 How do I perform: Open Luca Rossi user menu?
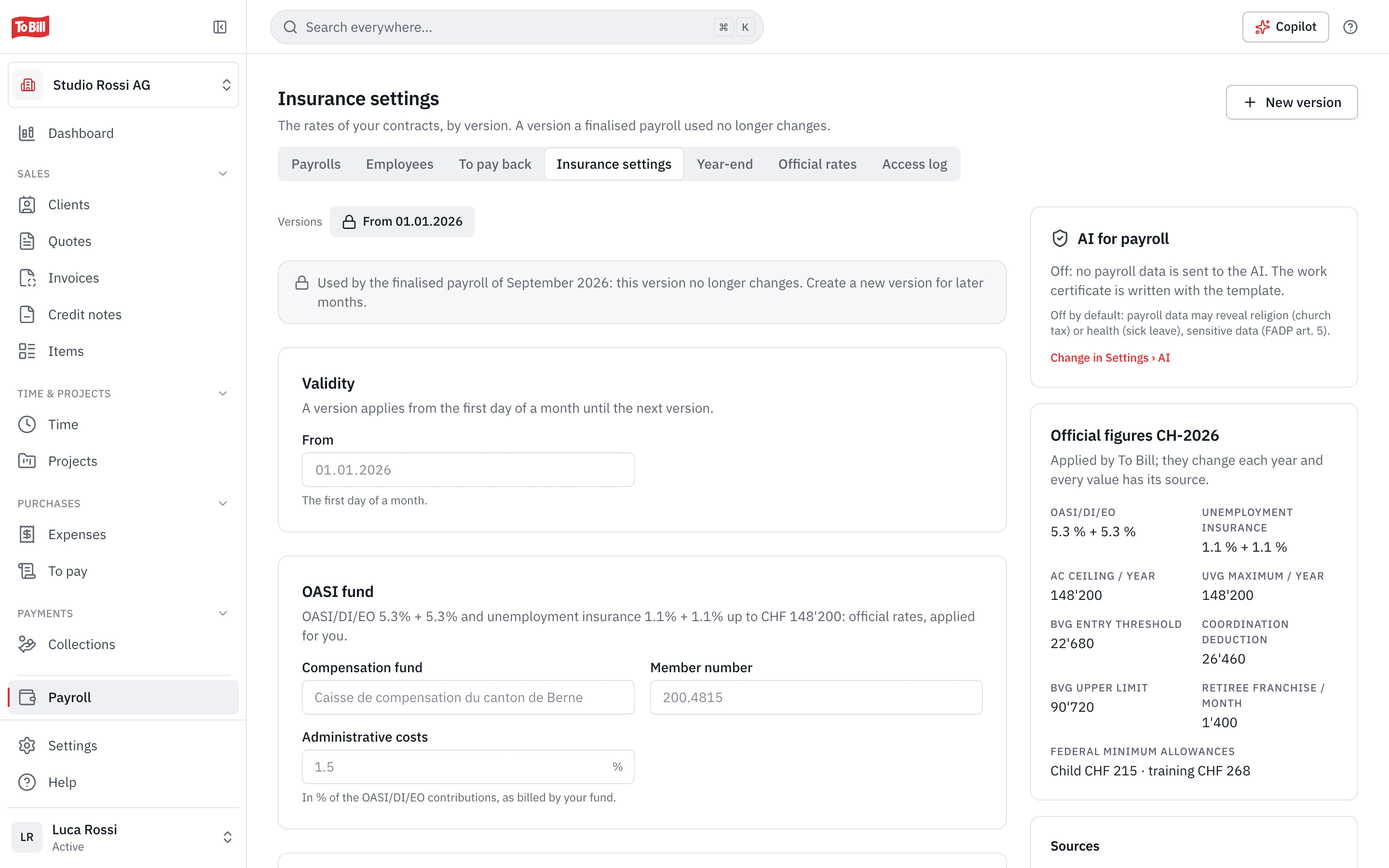[x=123, y=837]
